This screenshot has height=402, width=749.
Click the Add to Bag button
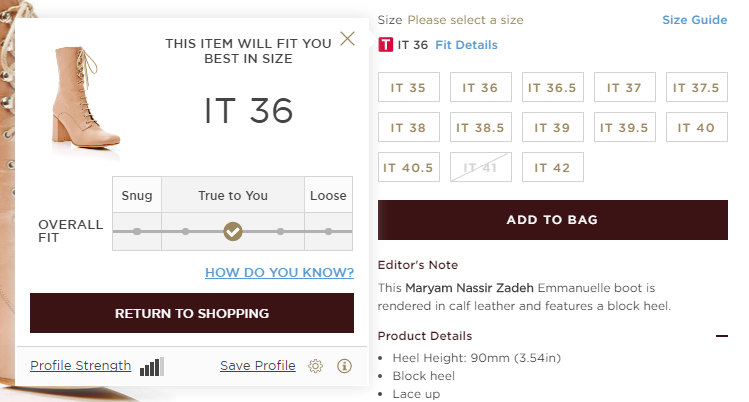tap(553, 220)
